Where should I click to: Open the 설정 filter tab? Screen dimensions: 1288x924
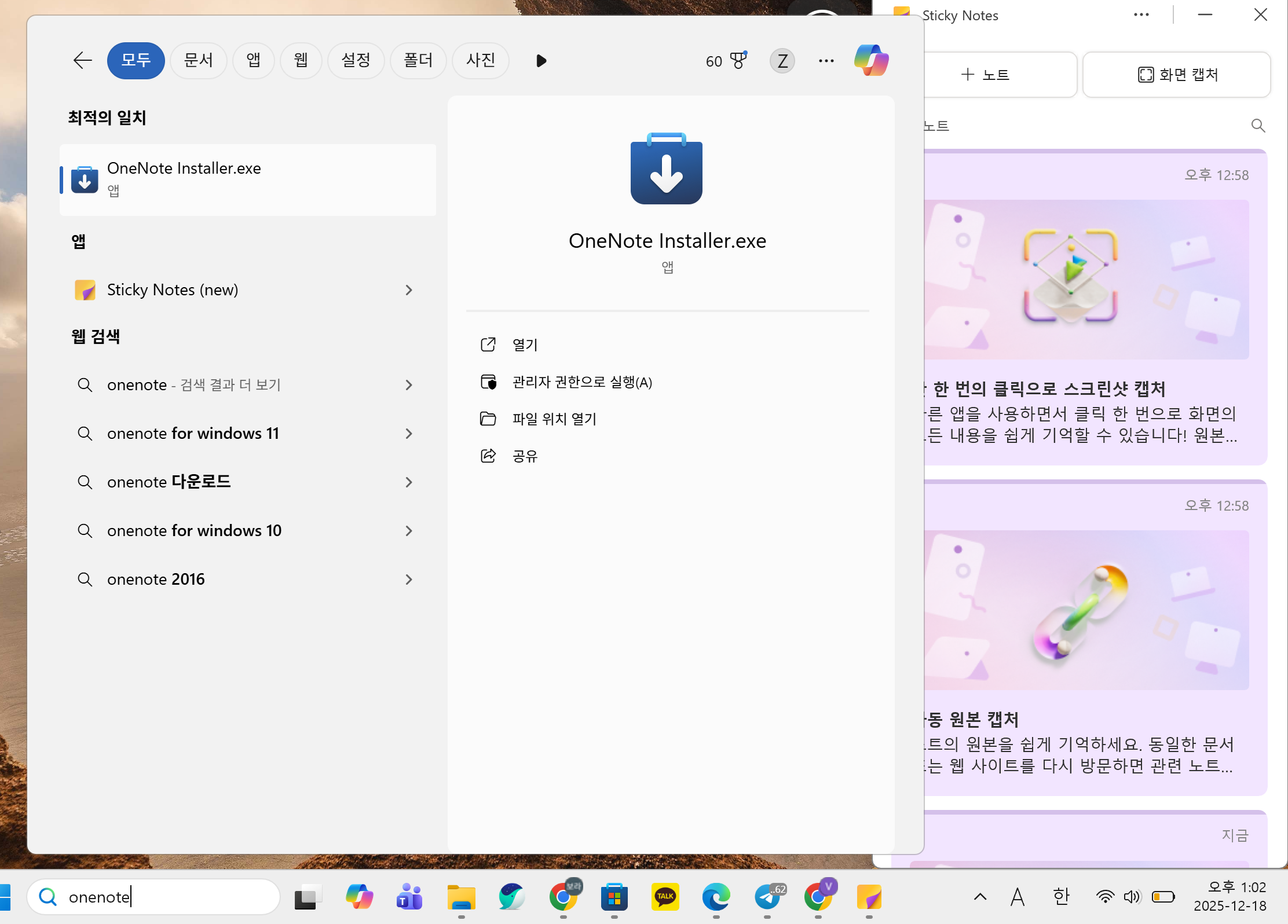(356, 60)
